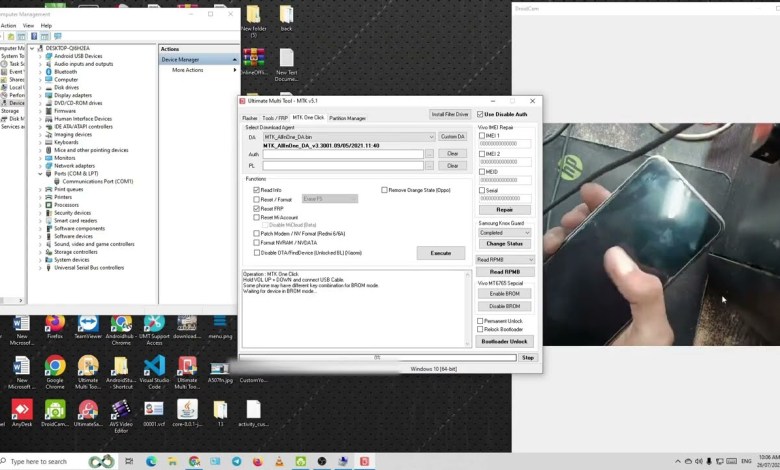Toggle the Use Disable Auth checkbox
This screenshot has width=780, height=470.
pyautogui.click(x=480, y=114)
